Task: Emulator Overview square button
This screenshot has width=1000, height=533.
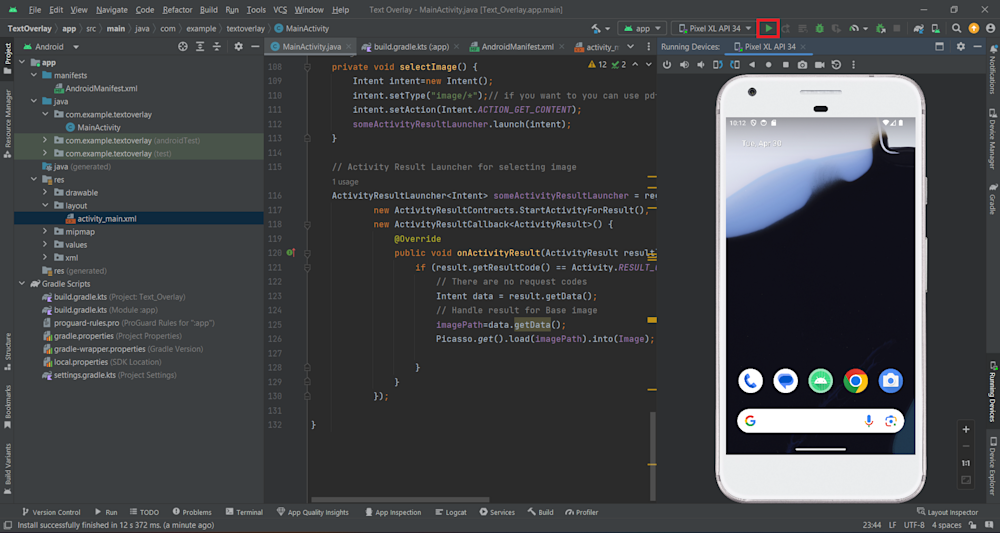Action: pos(786,64)
